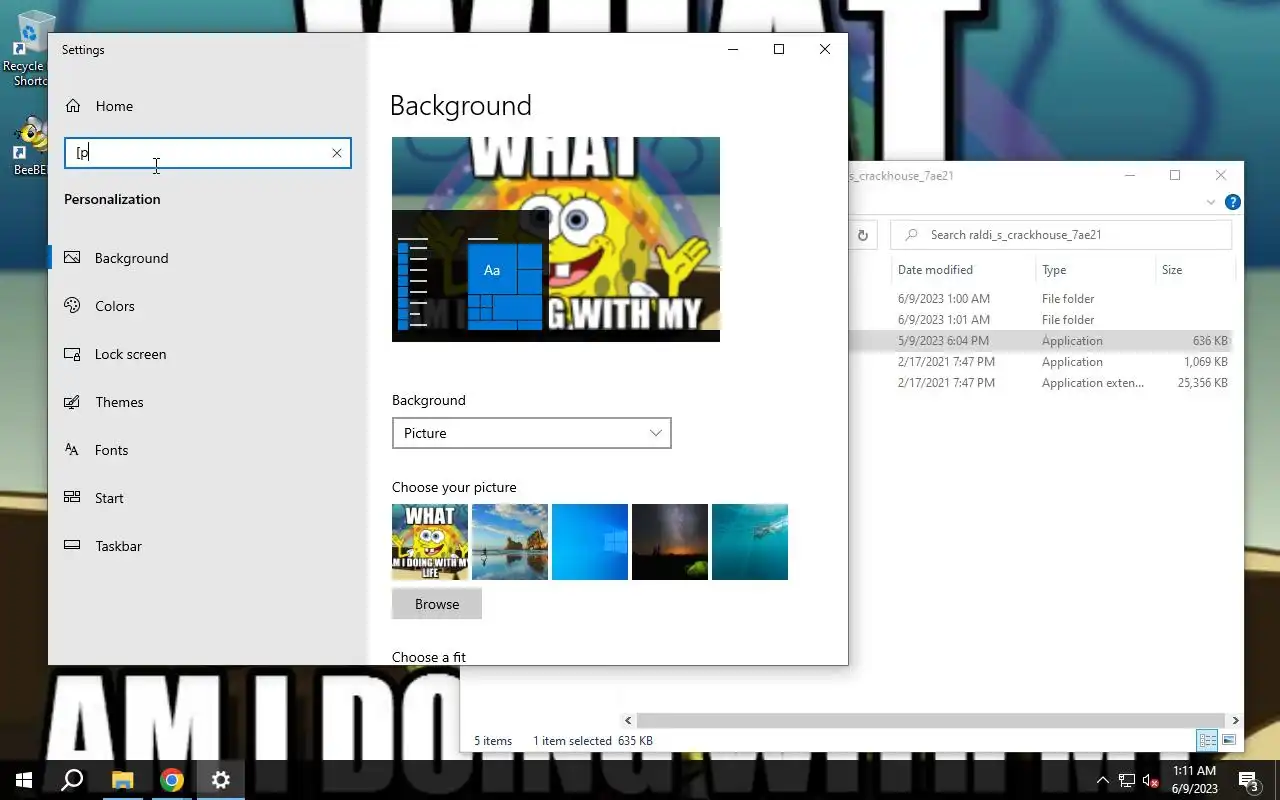Click the Fonts letter icon
Screen dimensions: 1280x800
(72, 449)
